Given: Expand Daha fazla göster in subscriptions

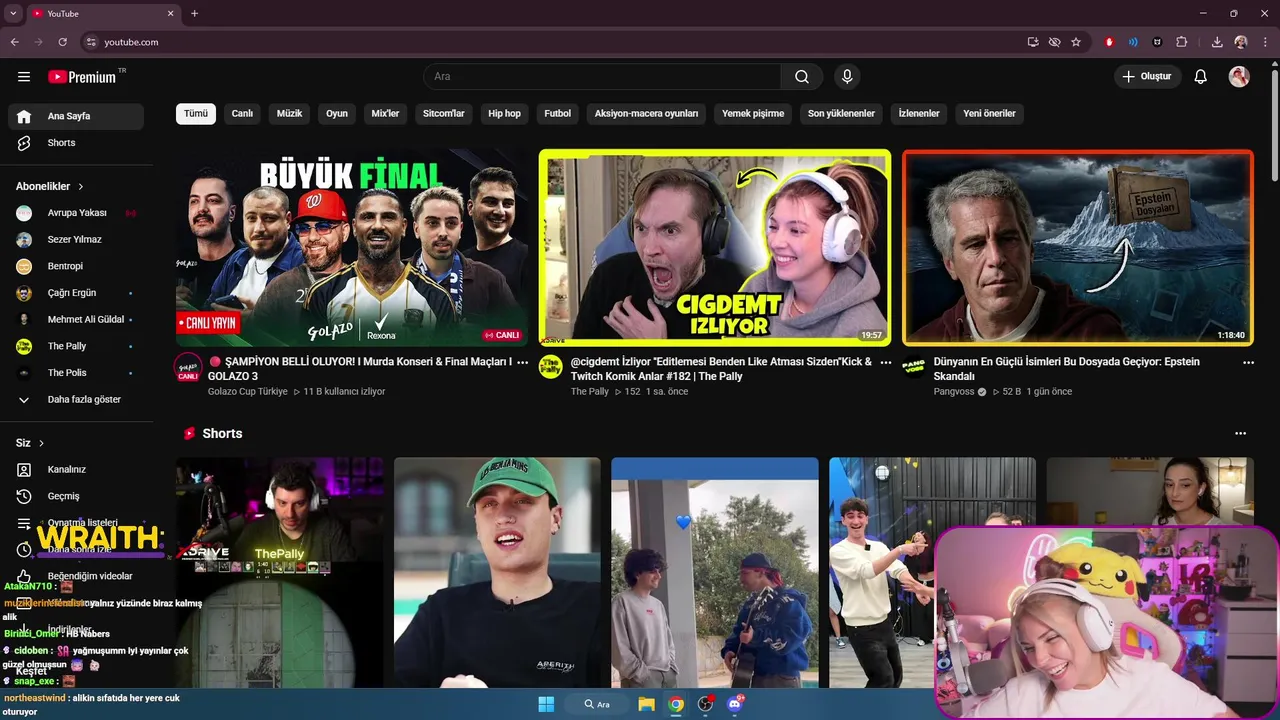Looking at the screenshot, I should pyautogui.click(x=76, y=400).
